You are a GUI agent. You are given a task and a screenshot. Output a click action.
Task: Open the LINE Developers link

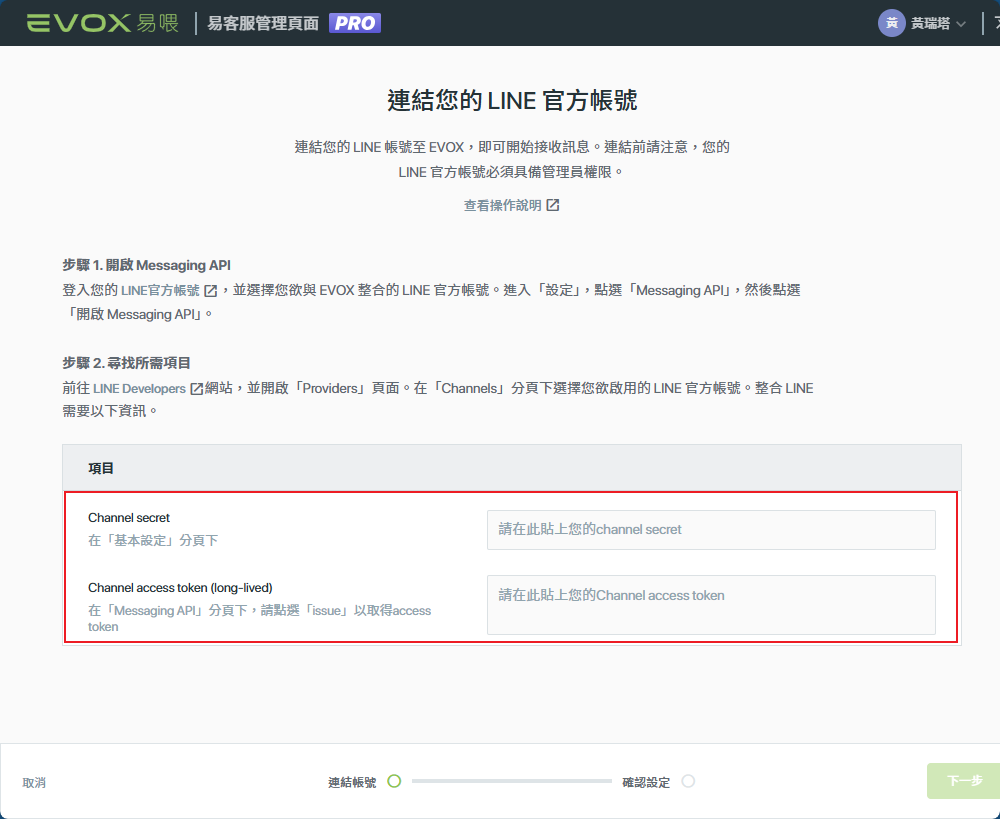point(139,388)
